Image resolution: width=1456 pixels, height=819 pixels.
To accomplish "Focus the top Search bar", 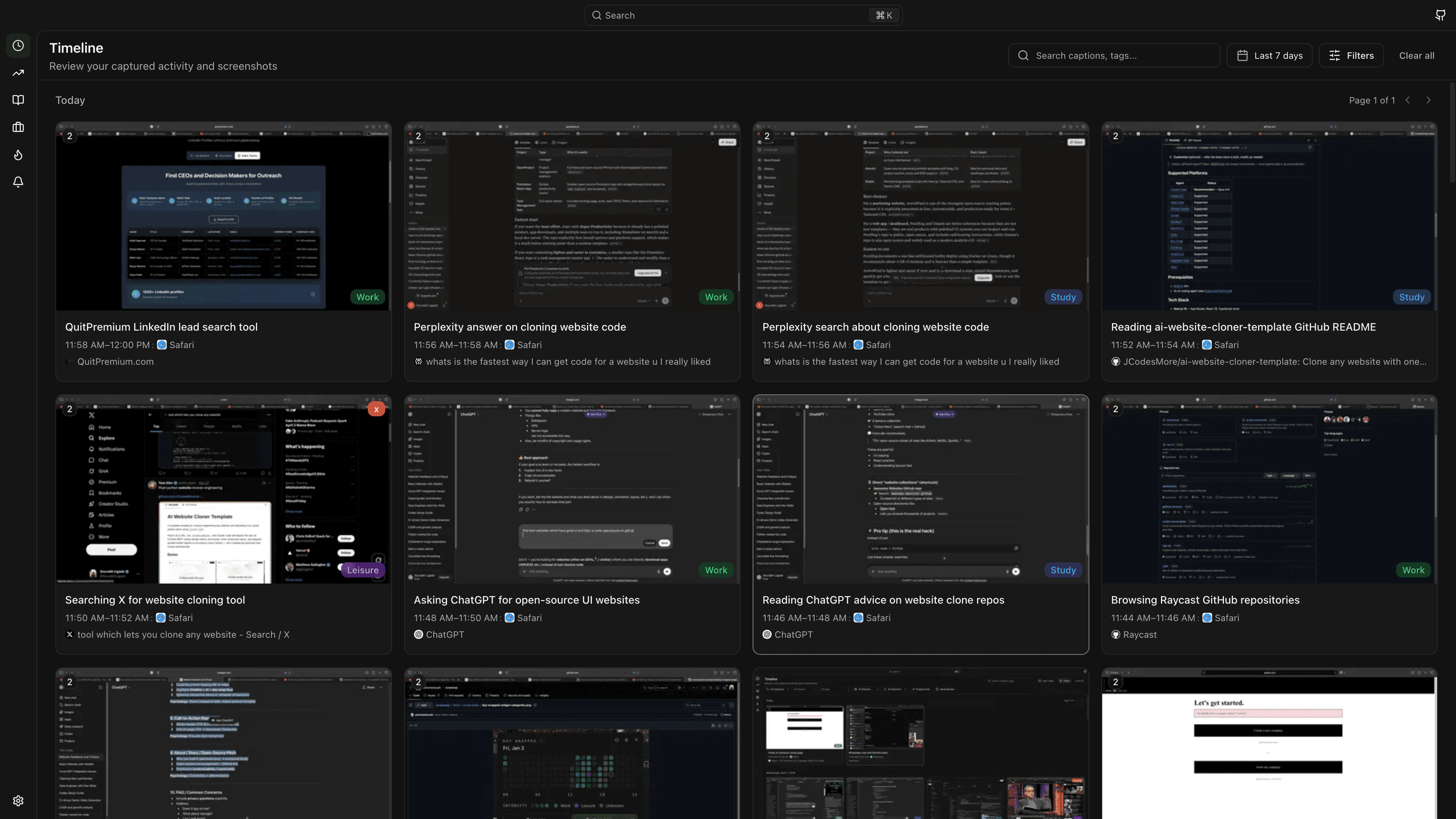I will click(x=743, y=15).
